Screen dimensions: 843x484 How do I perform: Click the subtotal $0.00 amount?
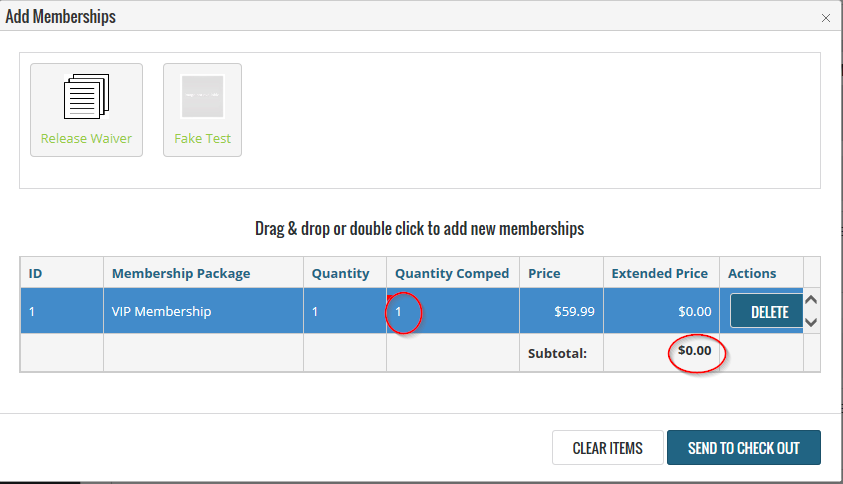[x=695, y=351]
